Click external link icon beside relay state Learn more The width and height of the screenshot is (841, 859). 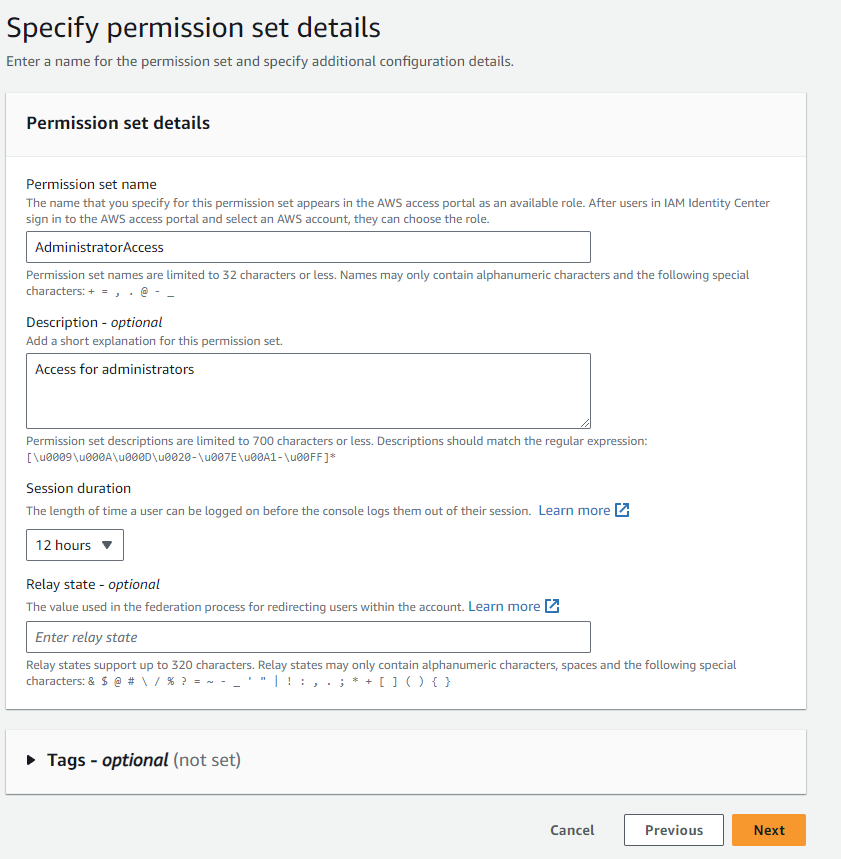[552, 606]
